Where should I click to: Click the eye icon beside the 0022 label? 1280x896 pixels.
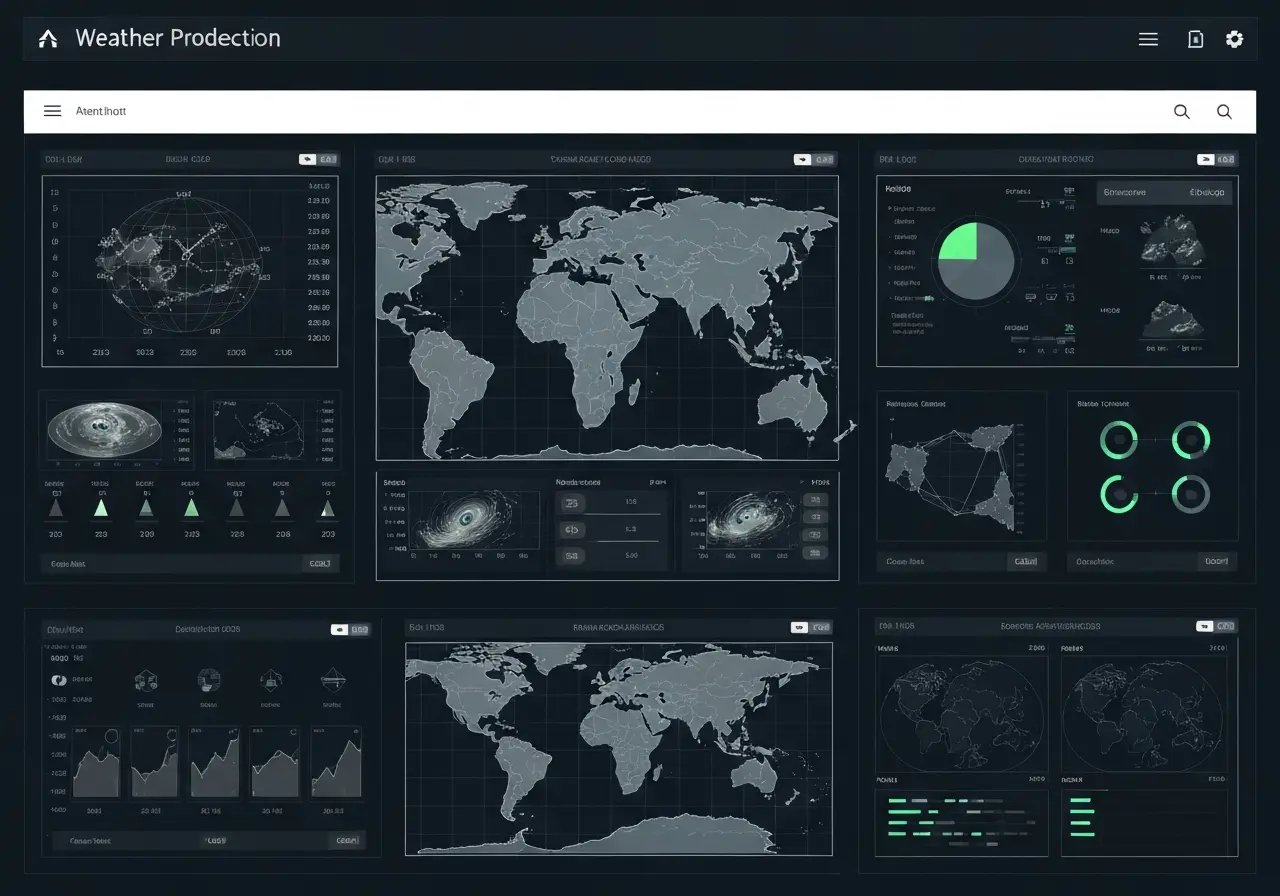click(58, 680)
